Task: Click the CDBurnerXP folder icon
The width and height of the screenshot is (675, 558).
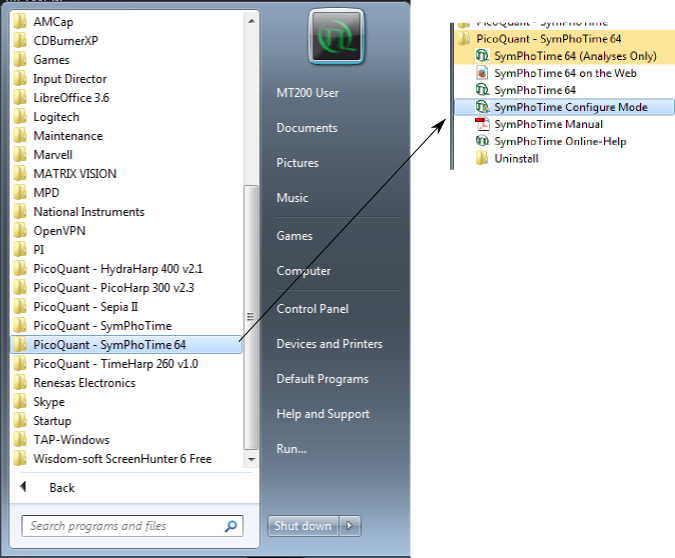Action: tap(20, 40)
